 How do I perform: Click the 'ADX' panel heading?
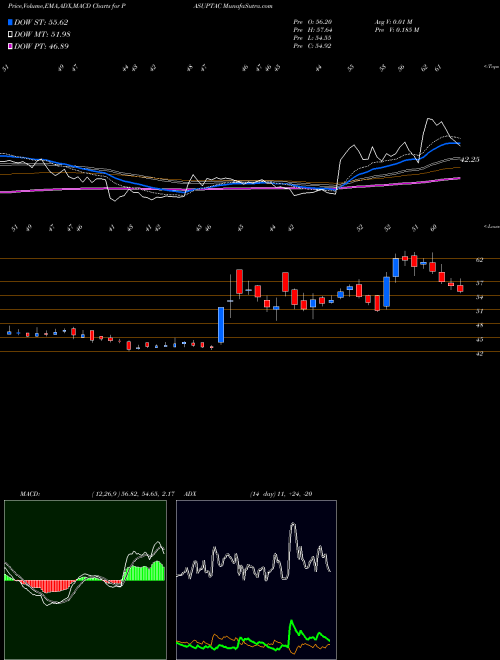[190, 494]
